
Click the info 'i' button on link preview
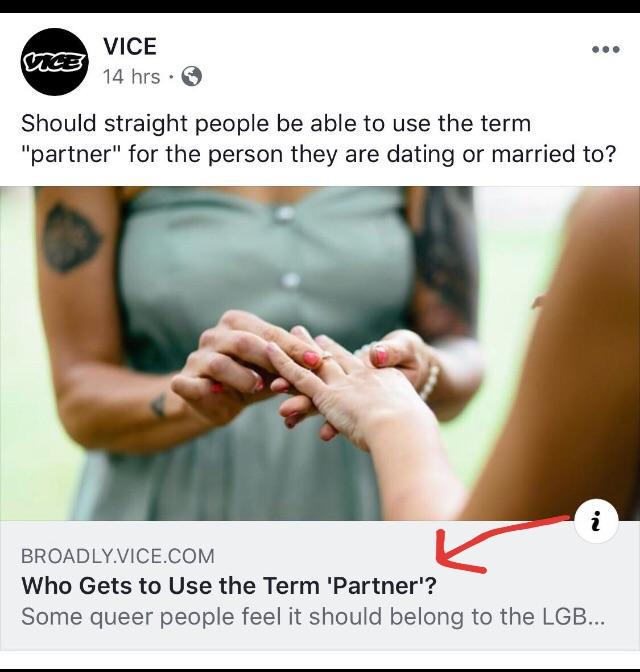click(596, 521)
